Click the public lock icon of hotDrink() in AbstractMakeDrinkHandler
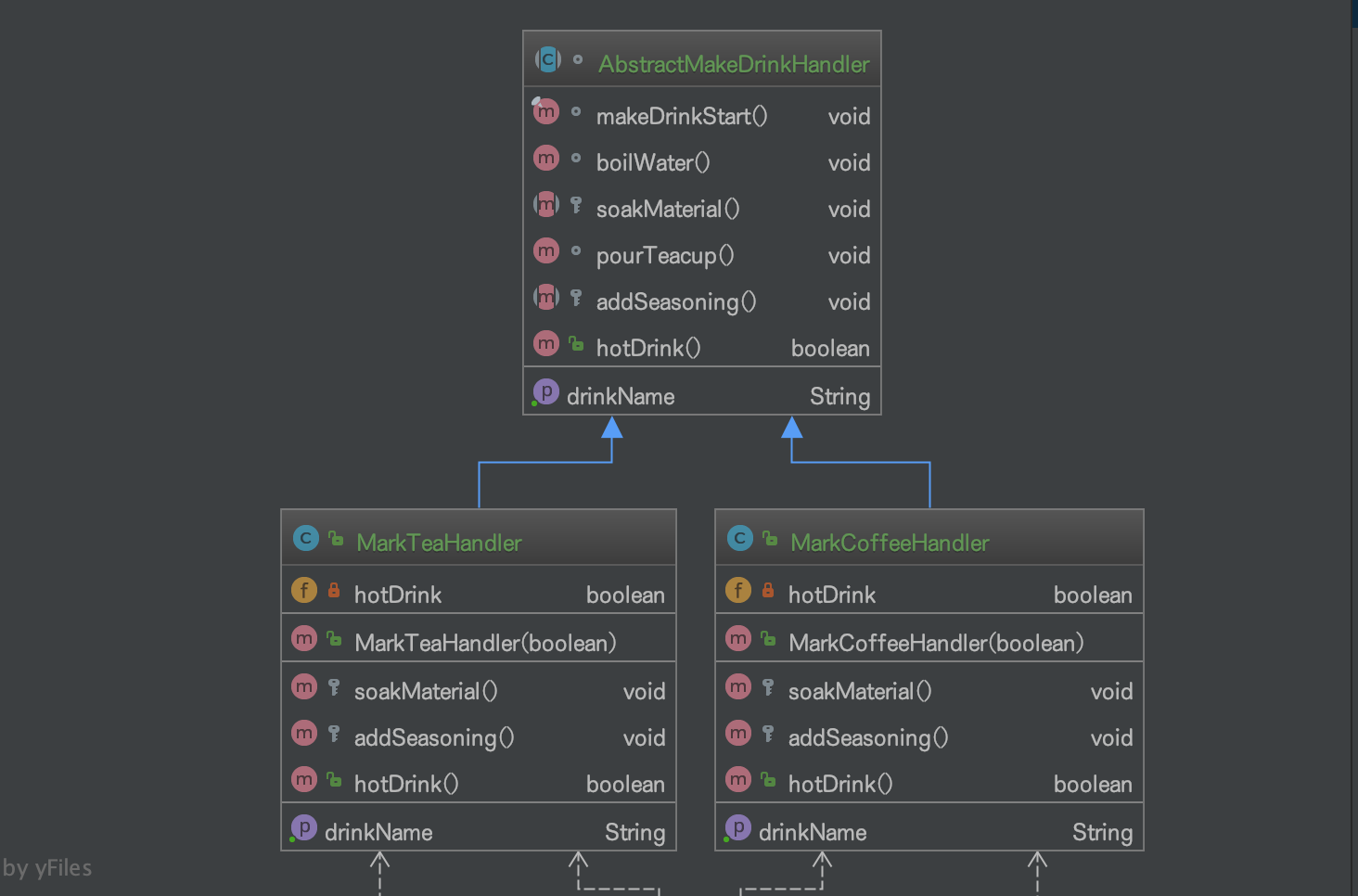The height and width of the screenshot is (896, 1358). pos(576,344)
